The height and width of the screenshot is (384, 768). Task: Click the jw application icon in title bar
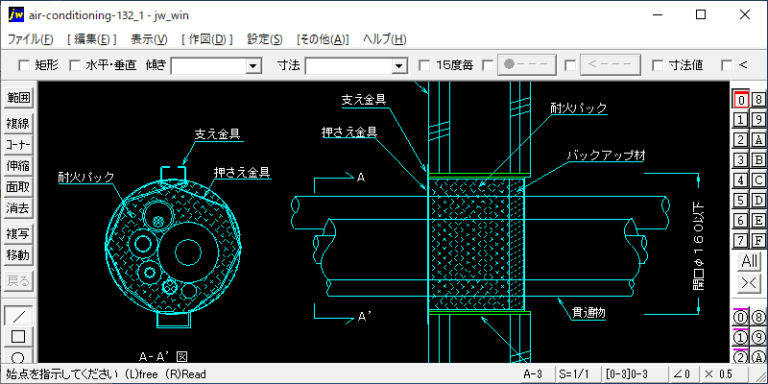pos(16,15)
